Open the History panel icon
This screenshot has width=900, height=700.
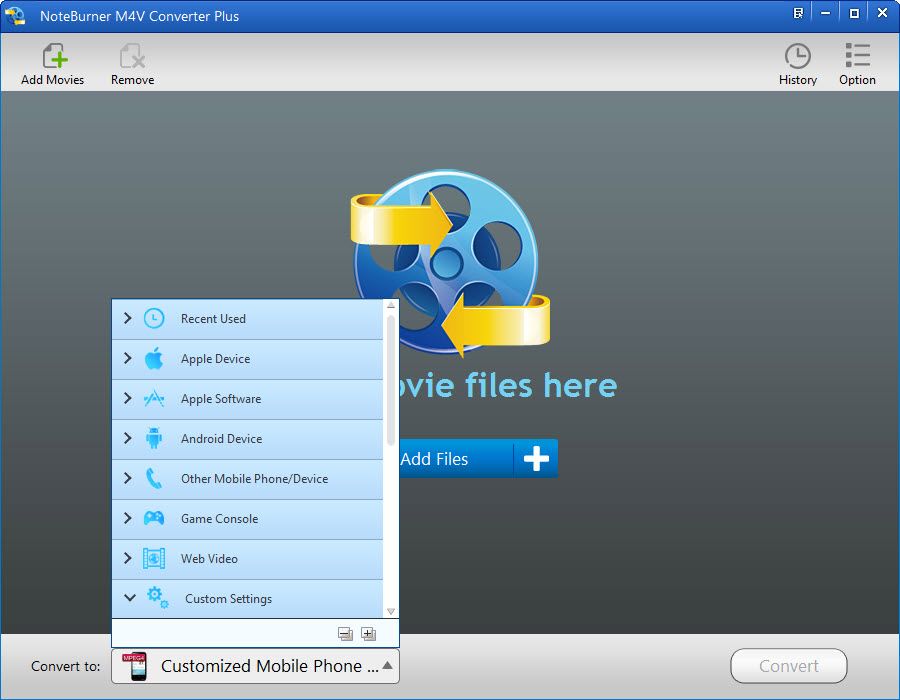(797, 56)
